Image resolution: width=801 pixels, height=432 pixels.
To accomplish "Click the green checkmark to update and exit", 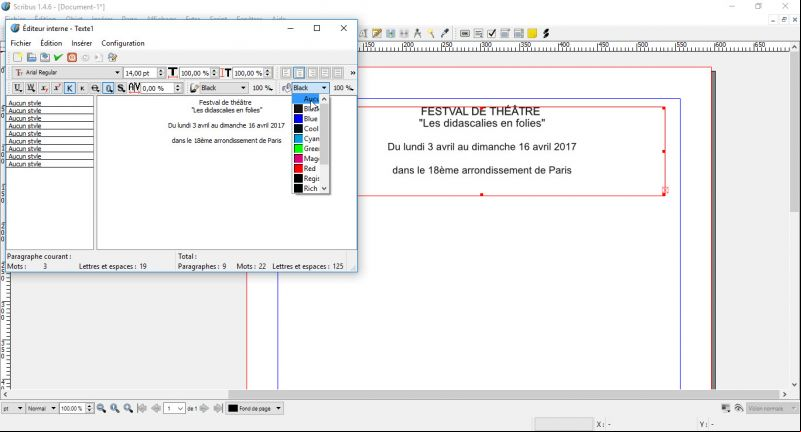I will pyautogui.click(x=58, y=58).
